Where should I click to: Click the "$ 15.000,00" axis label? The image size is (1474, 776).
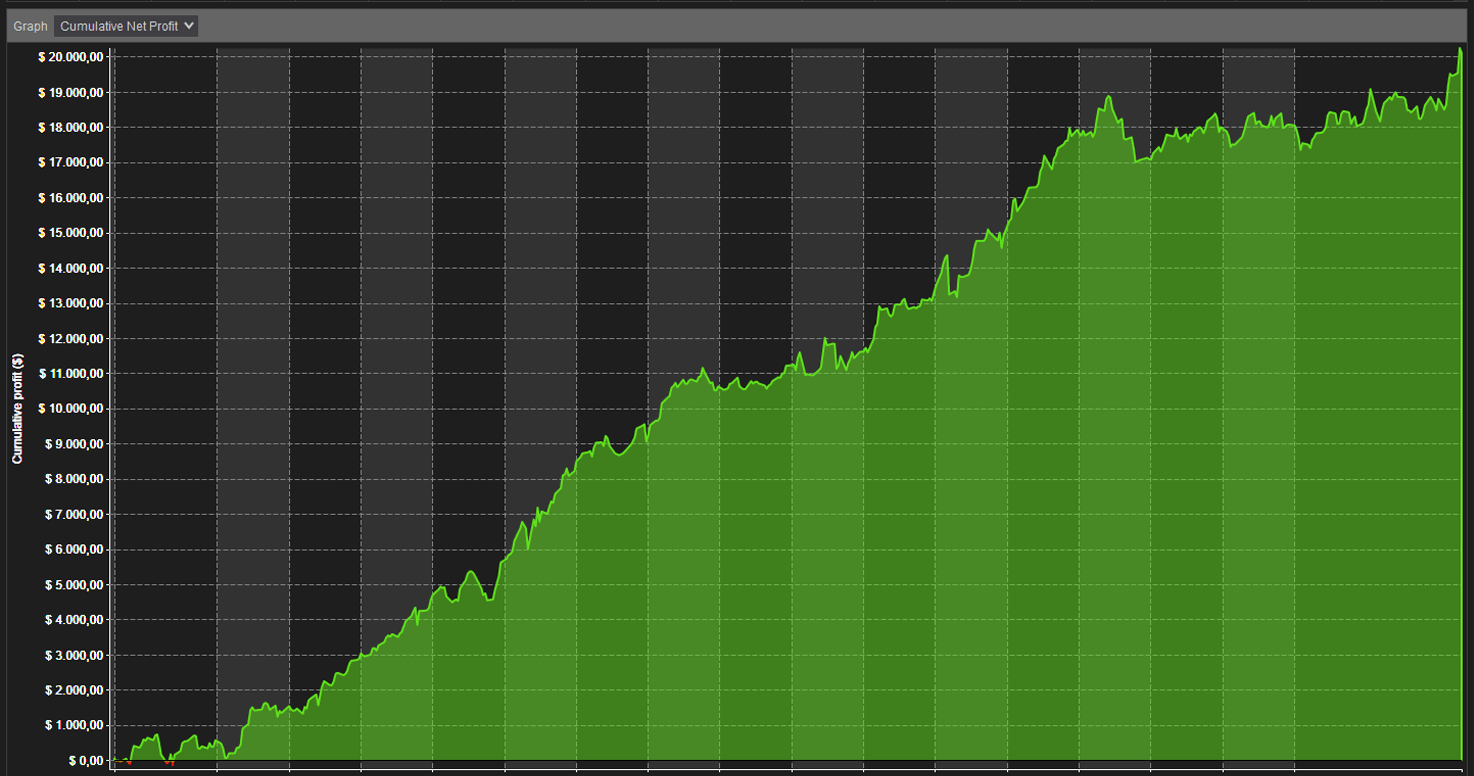coord(71,233)
